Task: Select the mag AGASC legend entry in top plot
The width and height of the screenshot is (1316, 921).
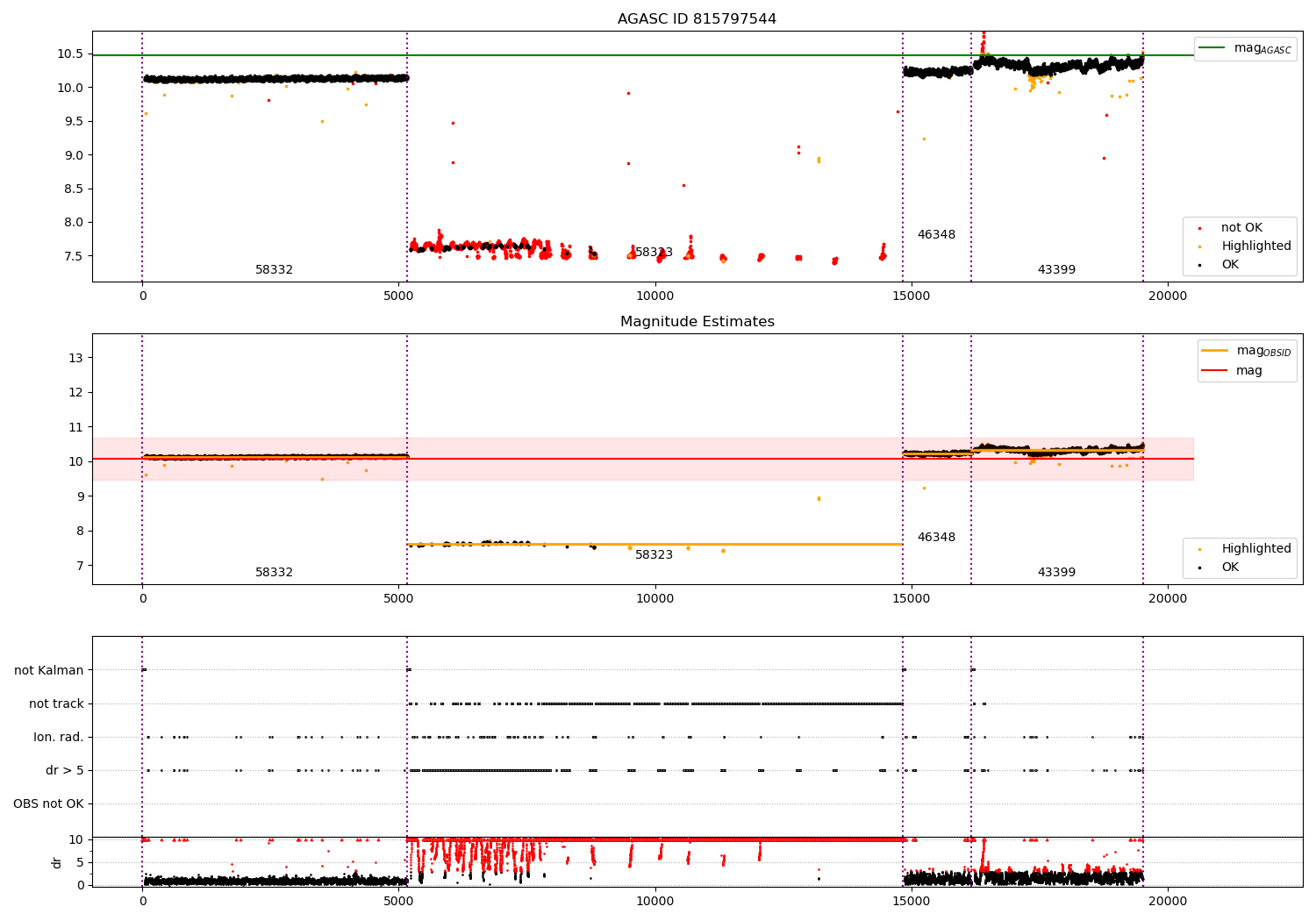Action: (x=1245, y=48)
